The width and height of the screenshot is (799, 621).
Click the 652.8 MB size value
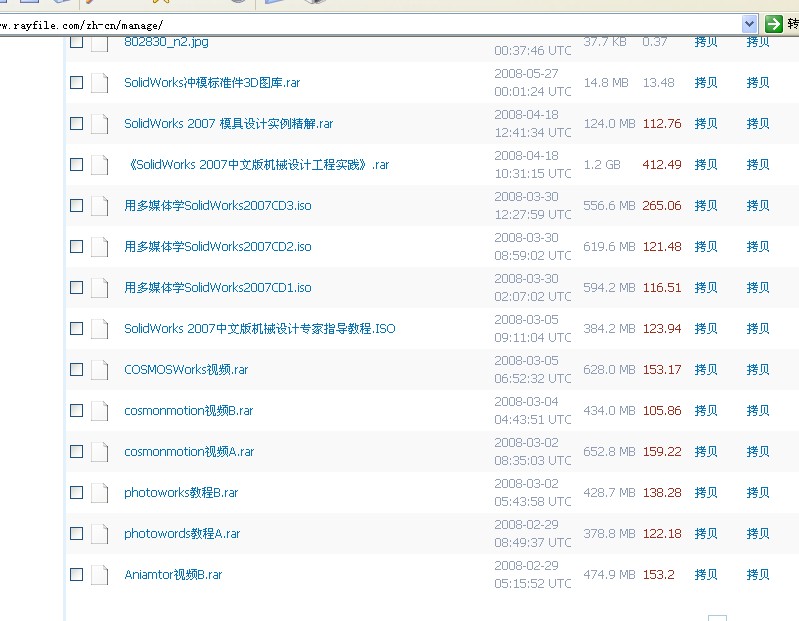pos(609,452)
